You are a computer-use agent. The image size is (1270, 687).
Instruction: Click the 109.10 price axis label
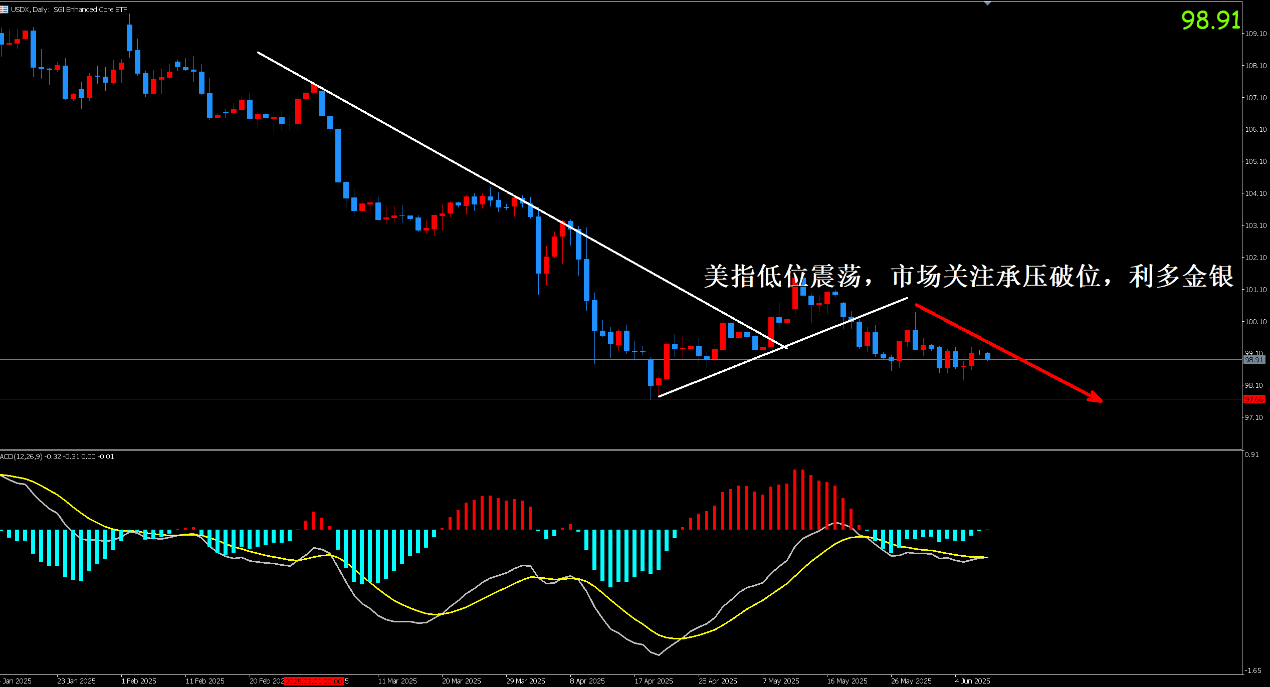coord(1256,33)
